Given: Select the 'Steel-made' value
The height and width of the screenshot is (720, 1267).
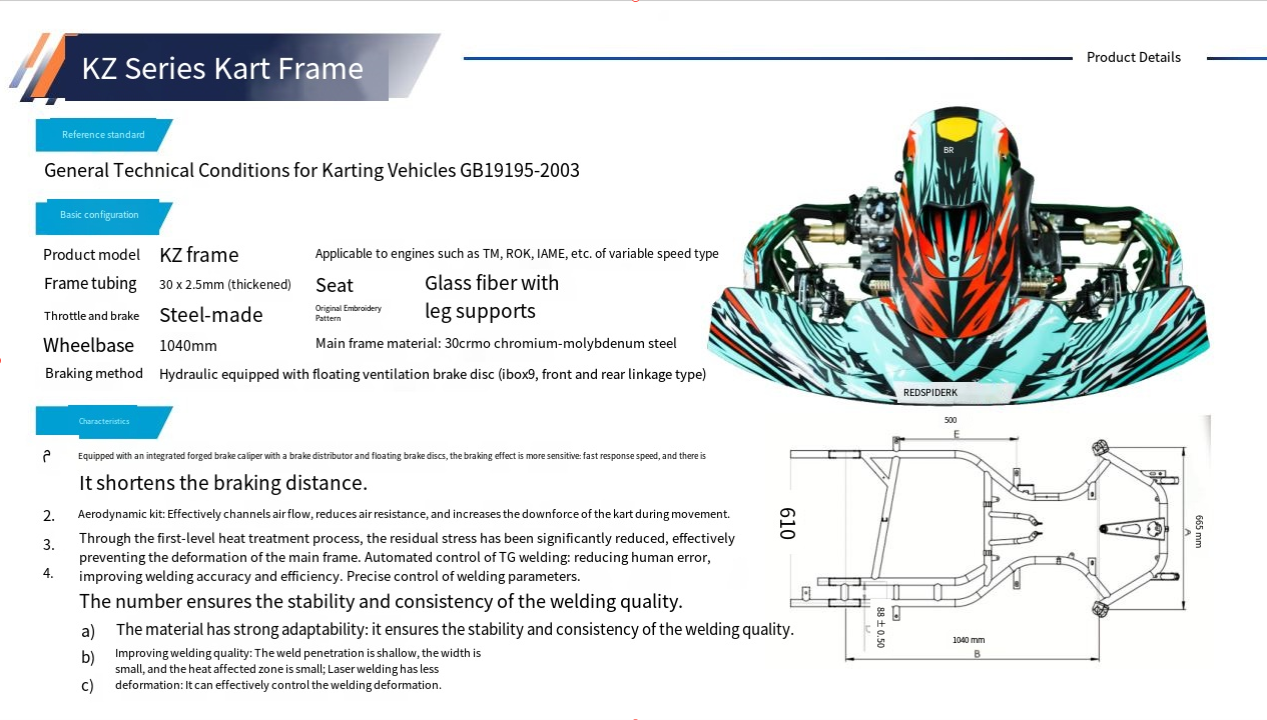Looking at the screenshot, I should pos(211,315).
